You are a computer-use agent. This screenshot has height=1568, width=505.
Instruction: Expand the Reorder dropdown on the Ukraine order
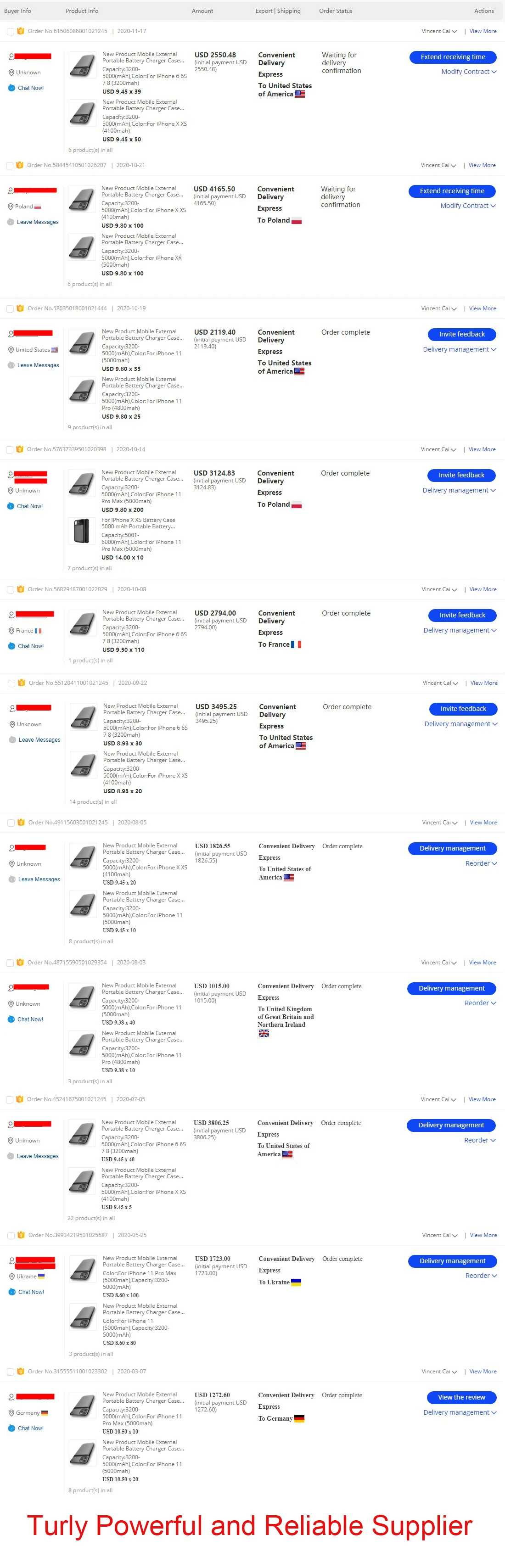481,1275
